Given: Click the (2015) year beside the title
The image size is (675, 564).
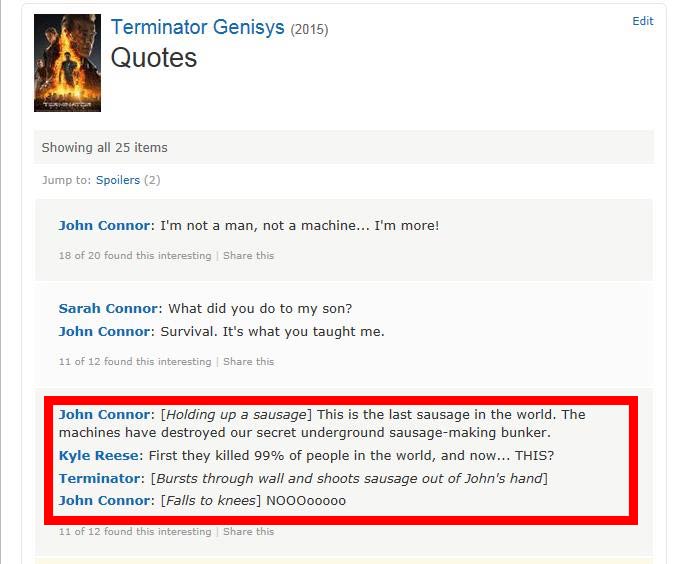Looking at the screenshot, I should (x=309, y=29).
